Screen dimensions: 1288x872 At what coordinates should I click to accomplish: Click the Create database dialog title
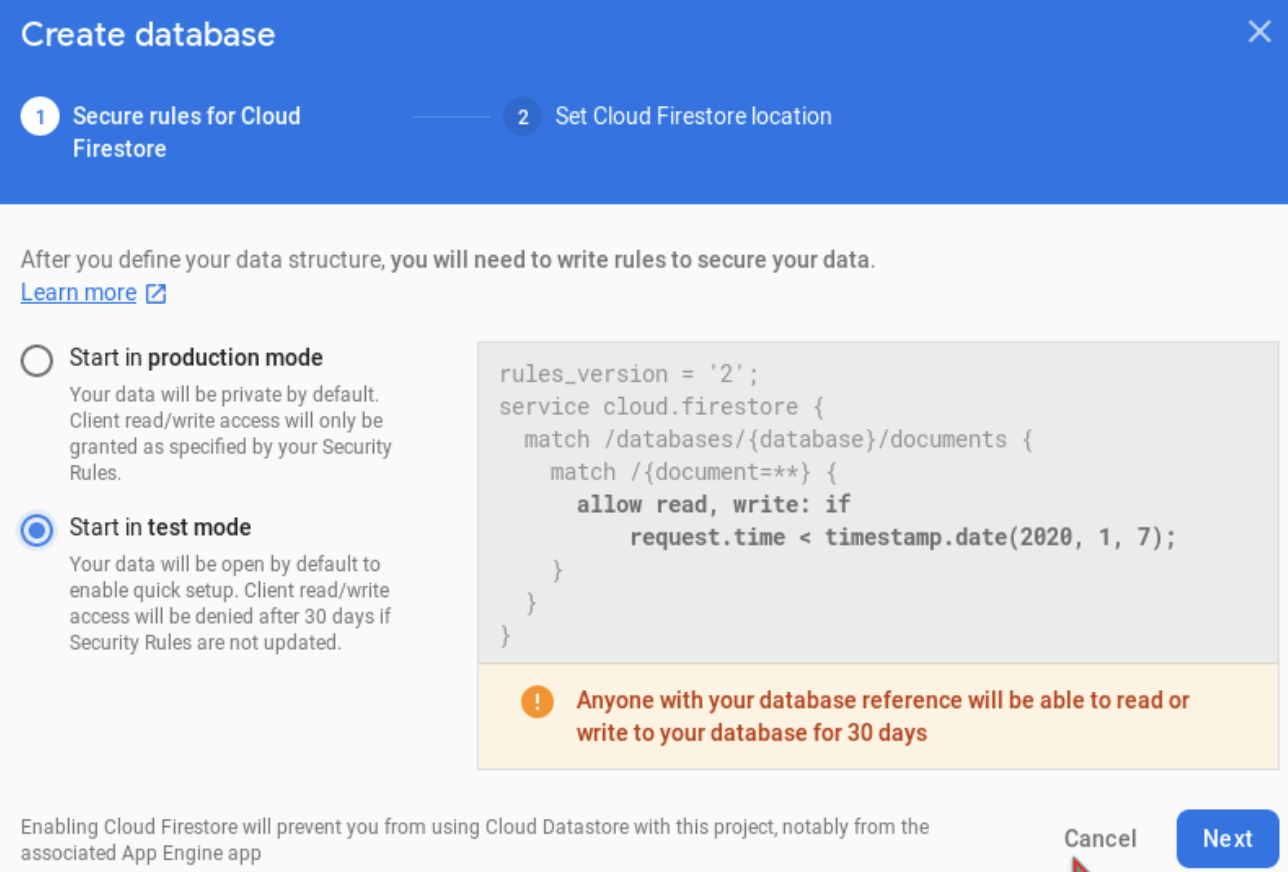[x=148, y=34]
